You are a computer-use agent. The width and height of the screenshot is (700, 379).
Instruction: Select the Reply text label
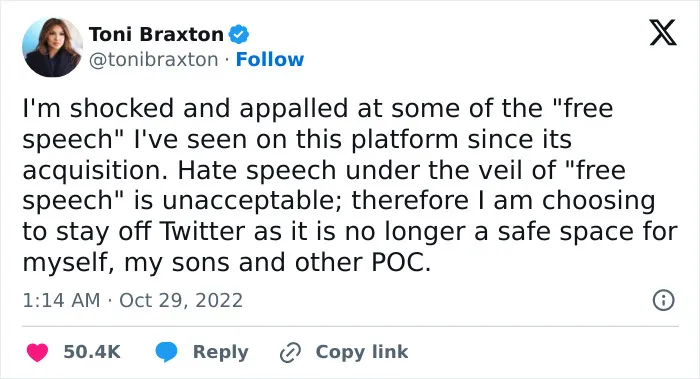click(x=221, y=352)
